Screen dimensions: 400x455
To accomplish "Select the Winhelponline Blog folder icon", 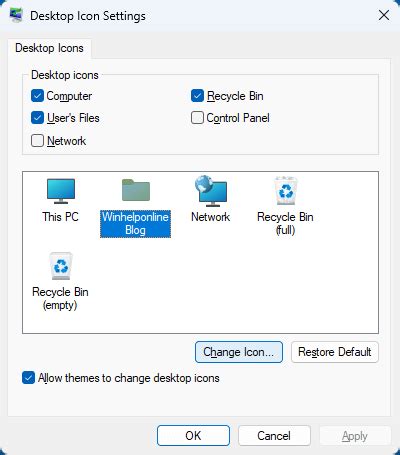I will [136, 190].
